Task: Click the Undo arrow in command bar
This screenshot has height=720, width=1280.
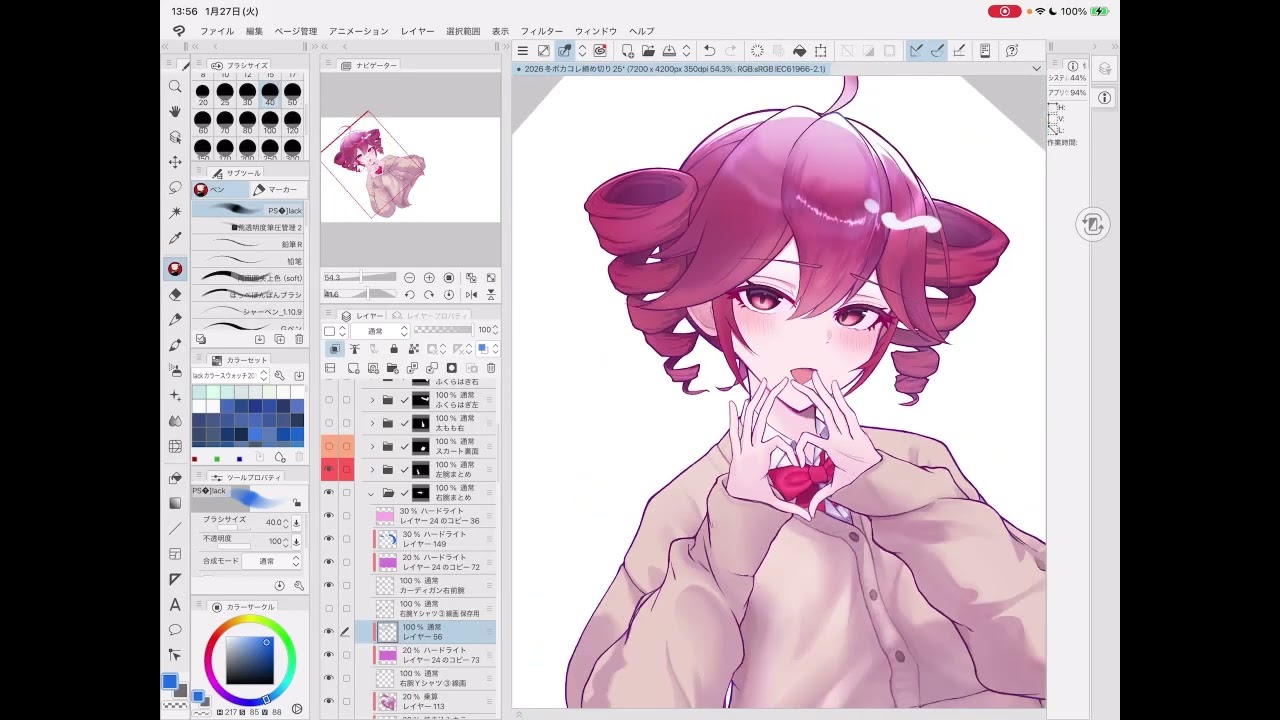Action: click(x=709, y=51)
